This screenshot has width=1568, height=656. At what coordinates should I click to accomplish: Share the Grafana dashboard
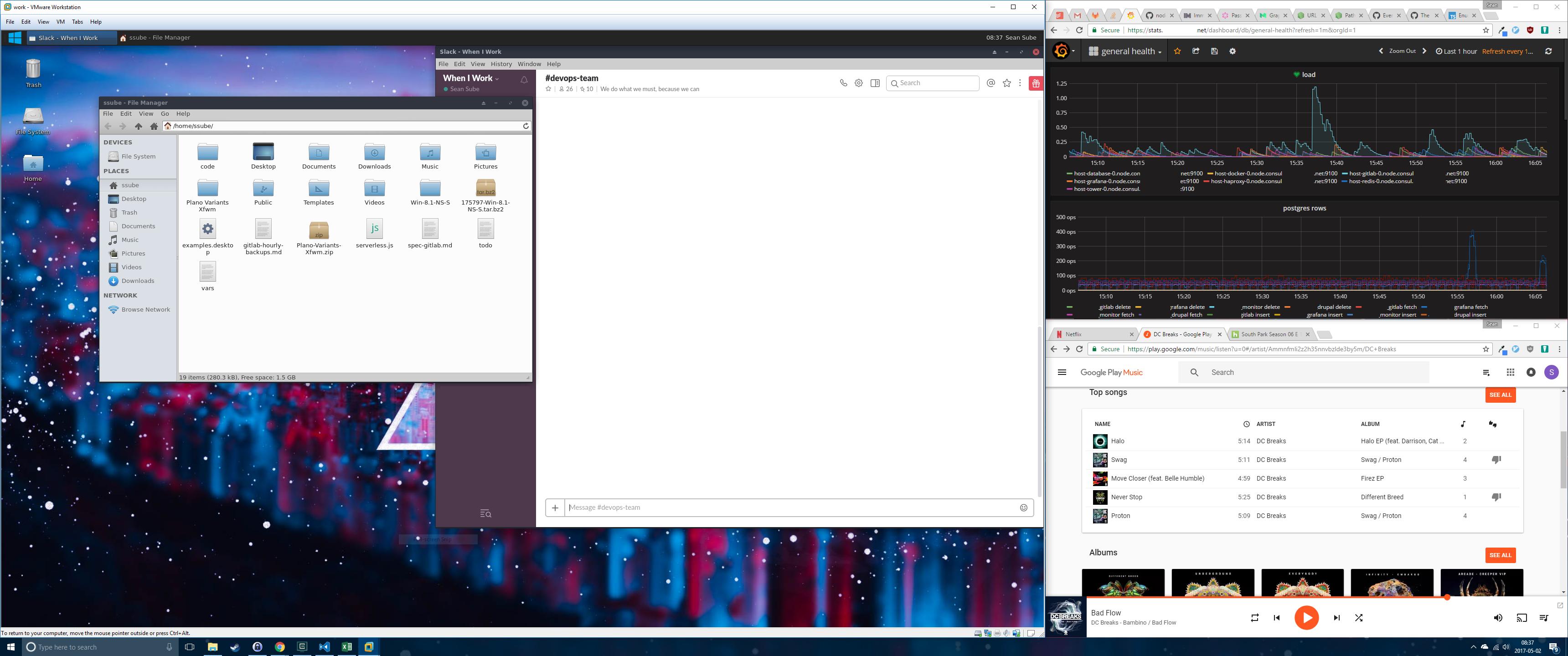1196,51
